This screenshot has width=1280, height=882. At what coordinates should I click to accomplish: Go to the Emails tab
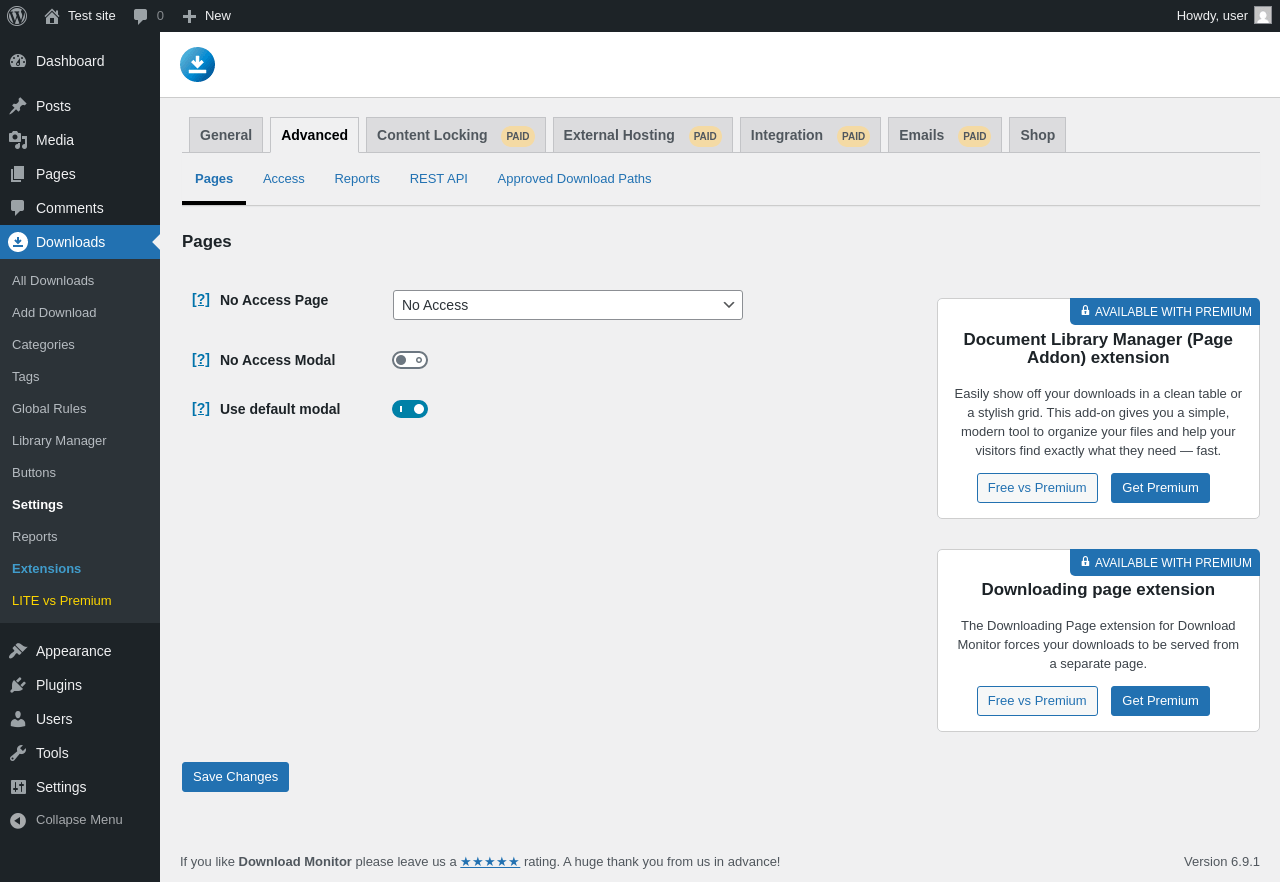pyautogui.click(x=945, y=135)
